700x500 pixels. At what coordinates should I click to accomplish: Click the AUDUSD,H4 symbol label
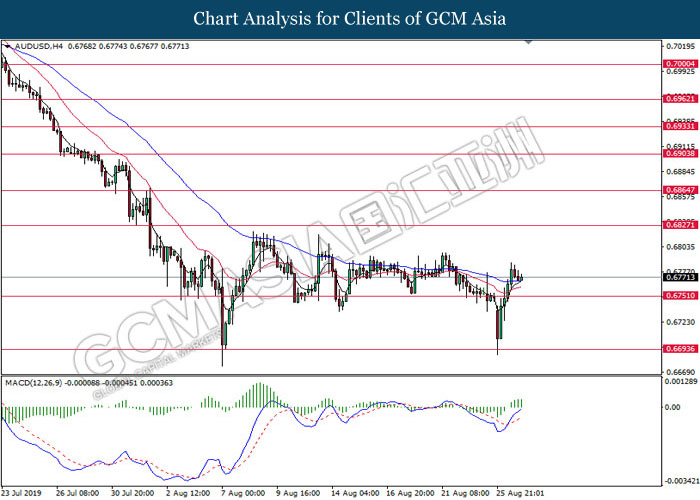36,46
